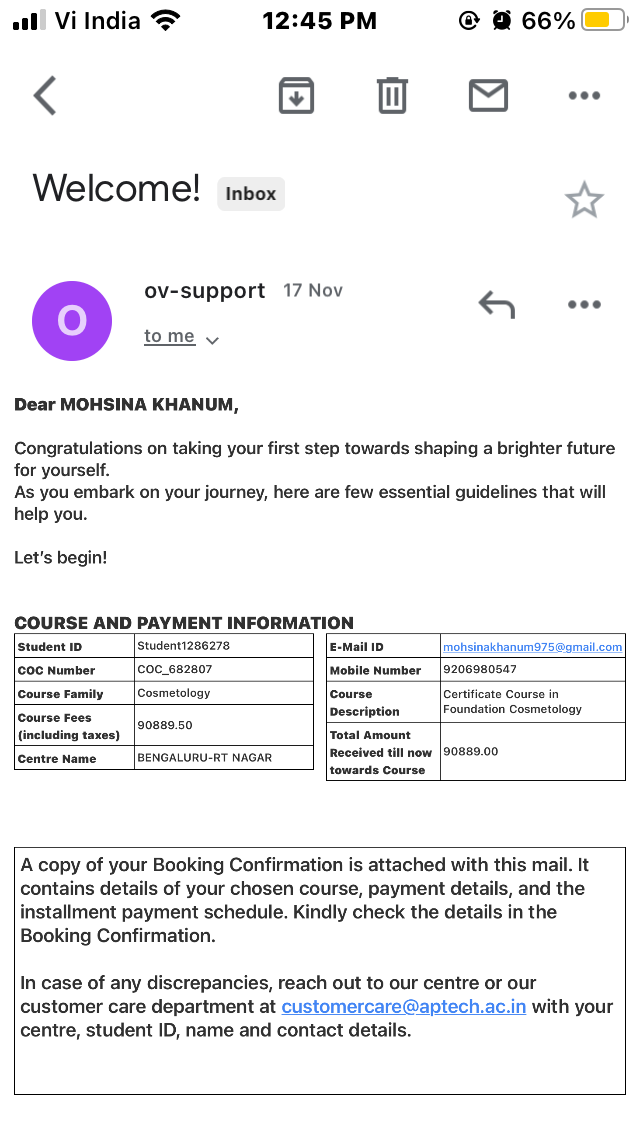Tap the purple O sender avatar
Screen dimensions: 640x1136
tap(72, 320)
